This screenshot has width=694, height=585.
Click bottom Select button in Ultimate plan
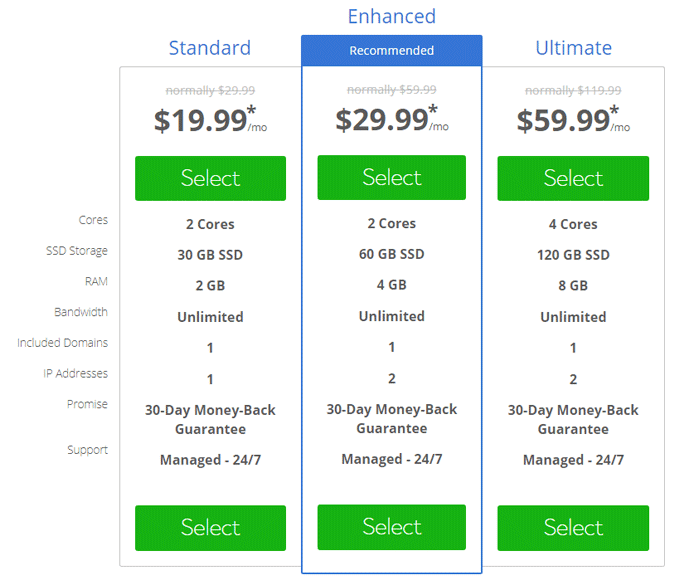(573, 528)
